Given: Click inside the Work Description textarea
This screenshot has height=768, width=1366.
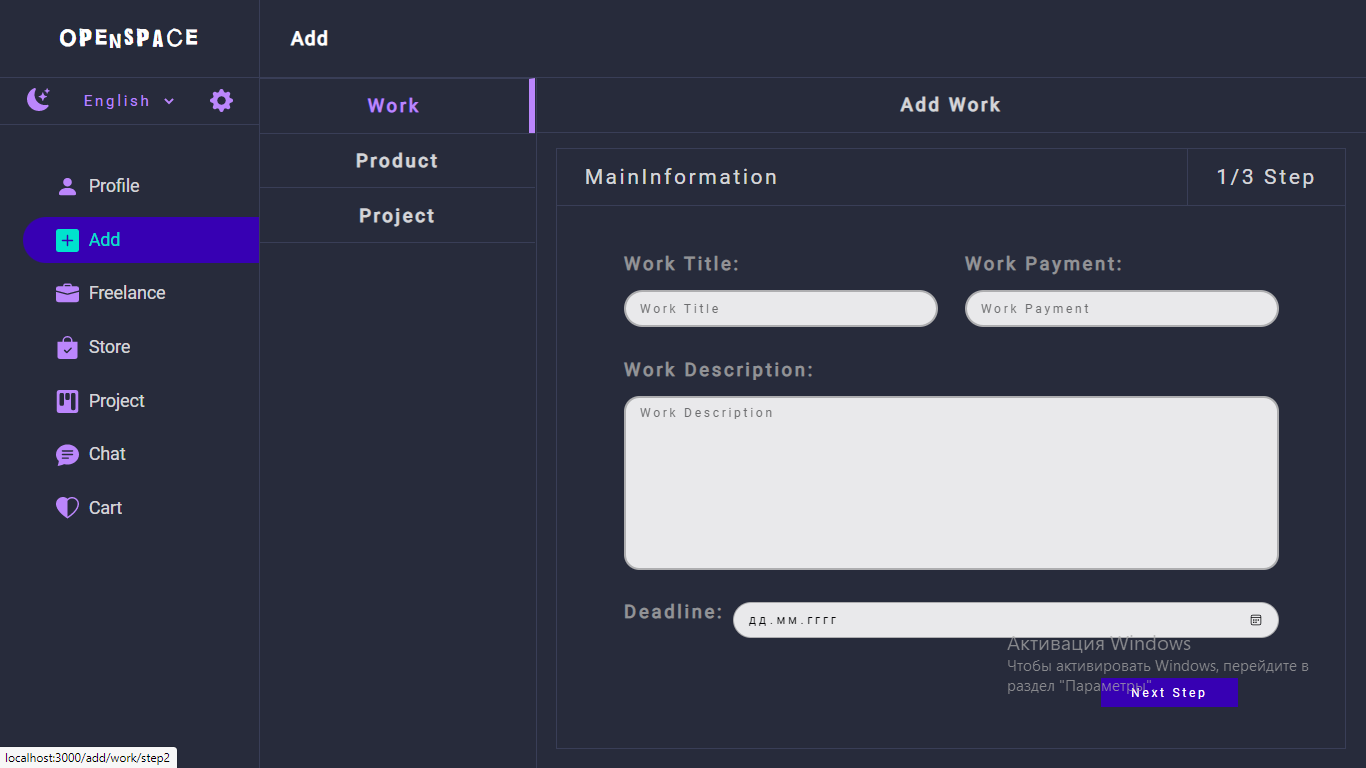Looking at the screenshot, I should 951,483.
